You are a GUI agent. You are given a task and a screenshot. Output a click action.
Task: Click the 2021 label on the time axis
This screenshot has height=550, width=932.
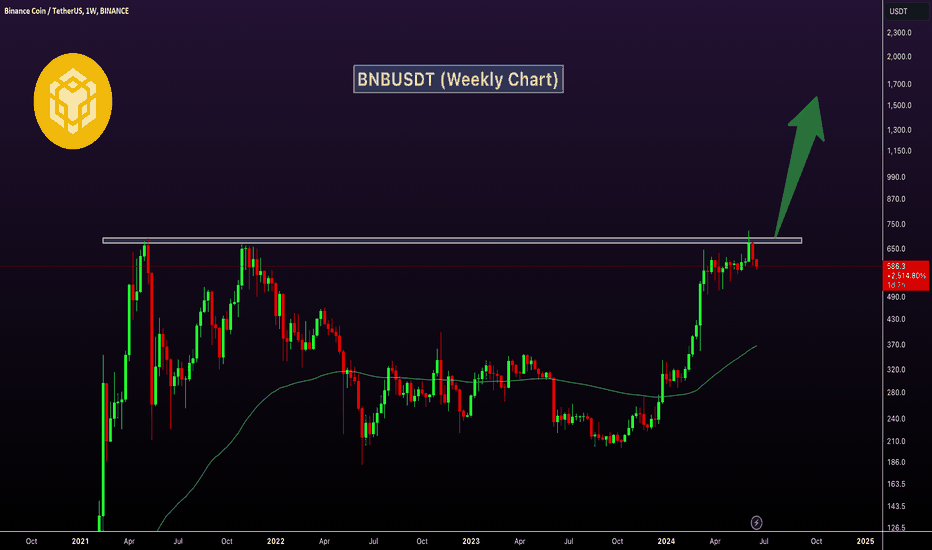coord(80,541)
